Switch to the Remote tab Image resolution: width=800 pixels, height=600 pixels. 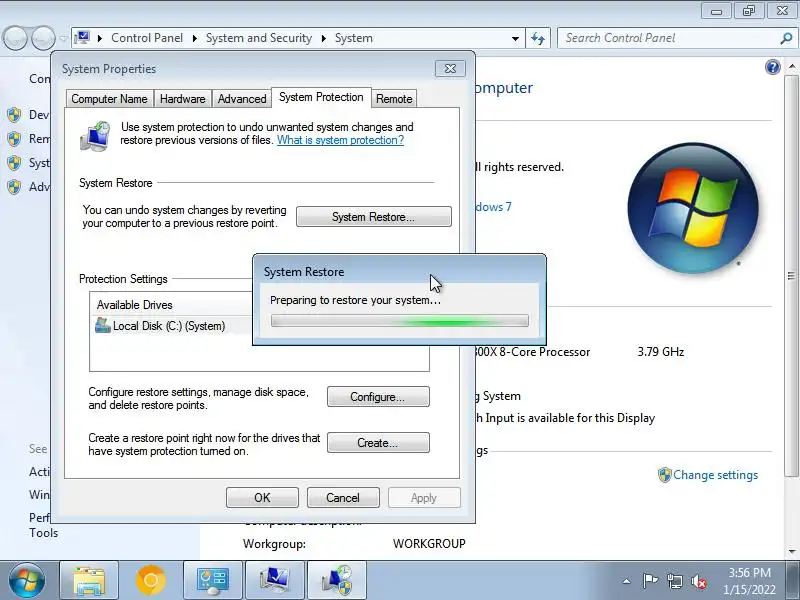click(394, 98)
